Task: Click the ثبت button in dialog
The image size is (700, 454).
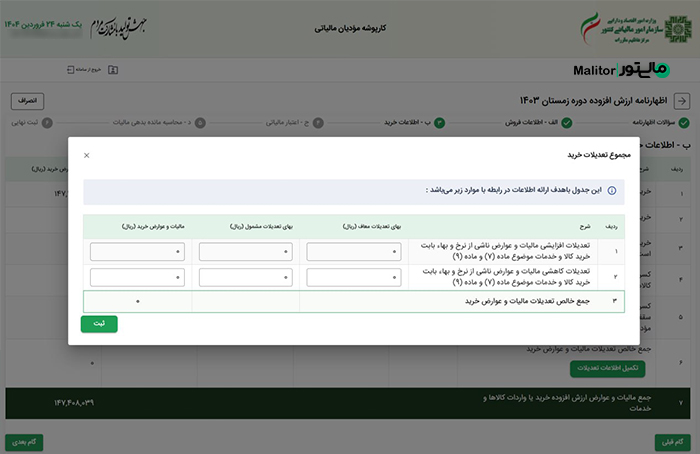Action: pos(99,324)
